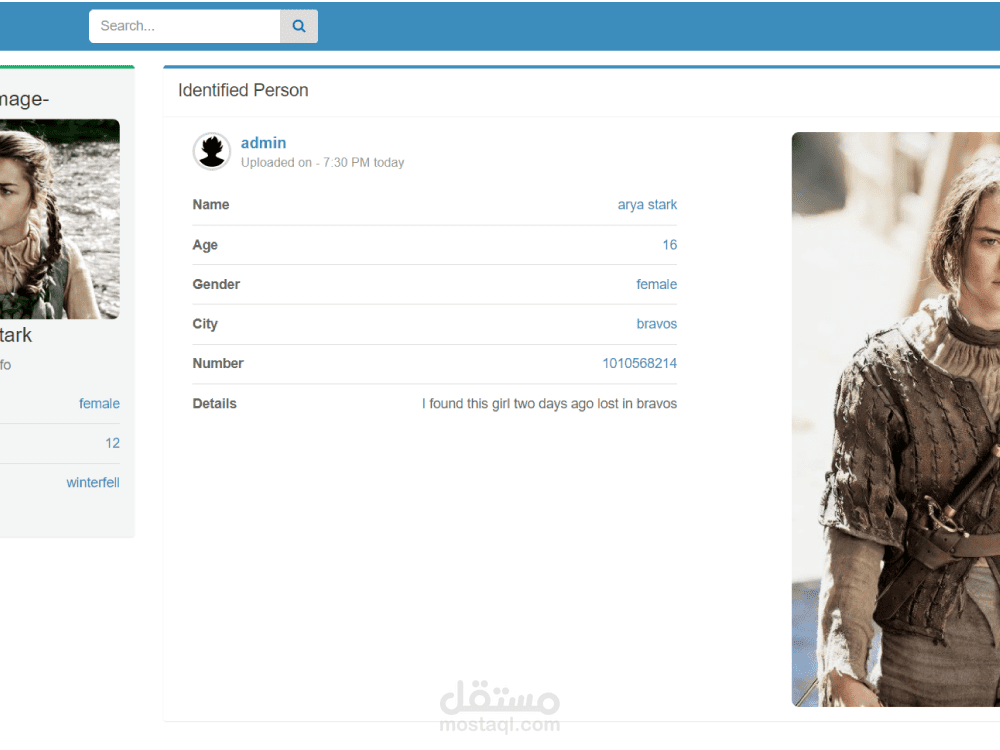
Task: Click the 'Number' field label
Action: pyautogui.click(x=218, y=364)
